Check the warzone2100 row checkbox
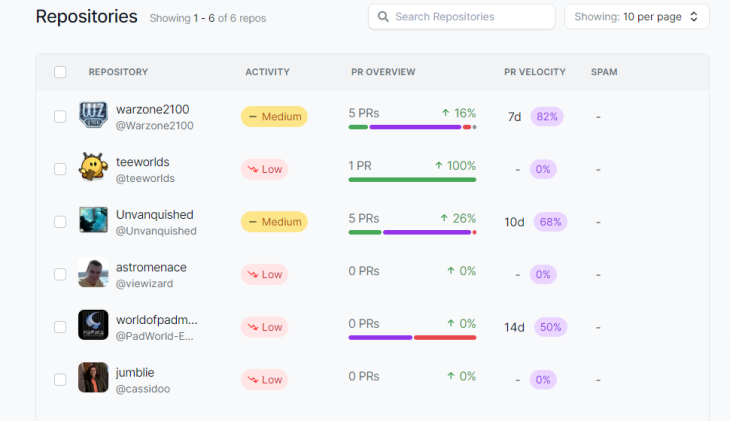 [60, 117]
